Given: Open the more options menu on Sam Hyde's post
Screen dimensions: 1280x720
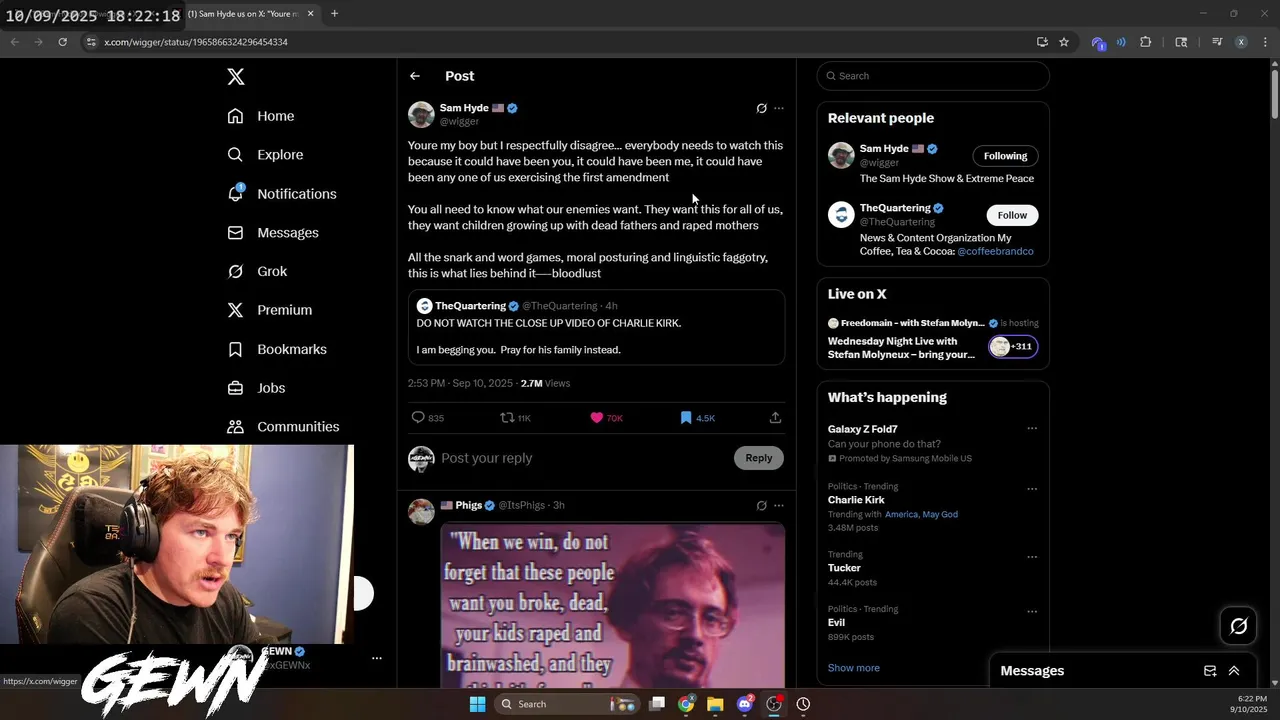Looking at the screenshot, I should (x=779, y=108).
